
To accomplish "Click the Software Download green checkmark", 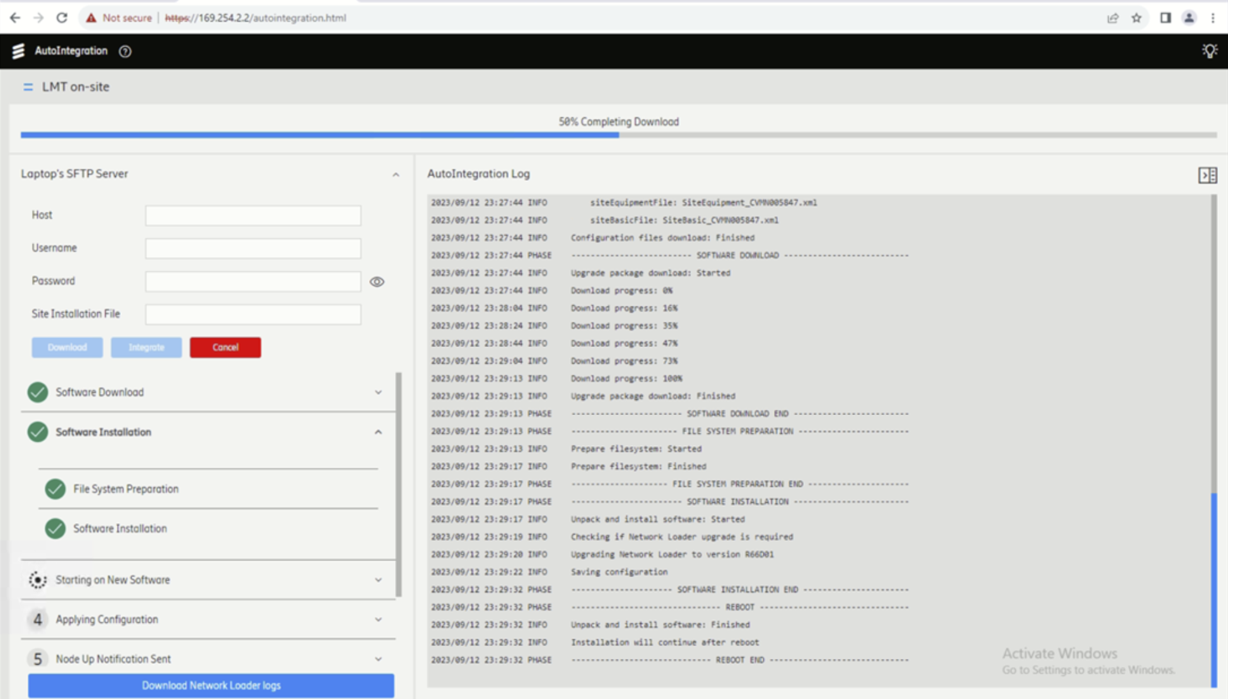I will point(38,392).
